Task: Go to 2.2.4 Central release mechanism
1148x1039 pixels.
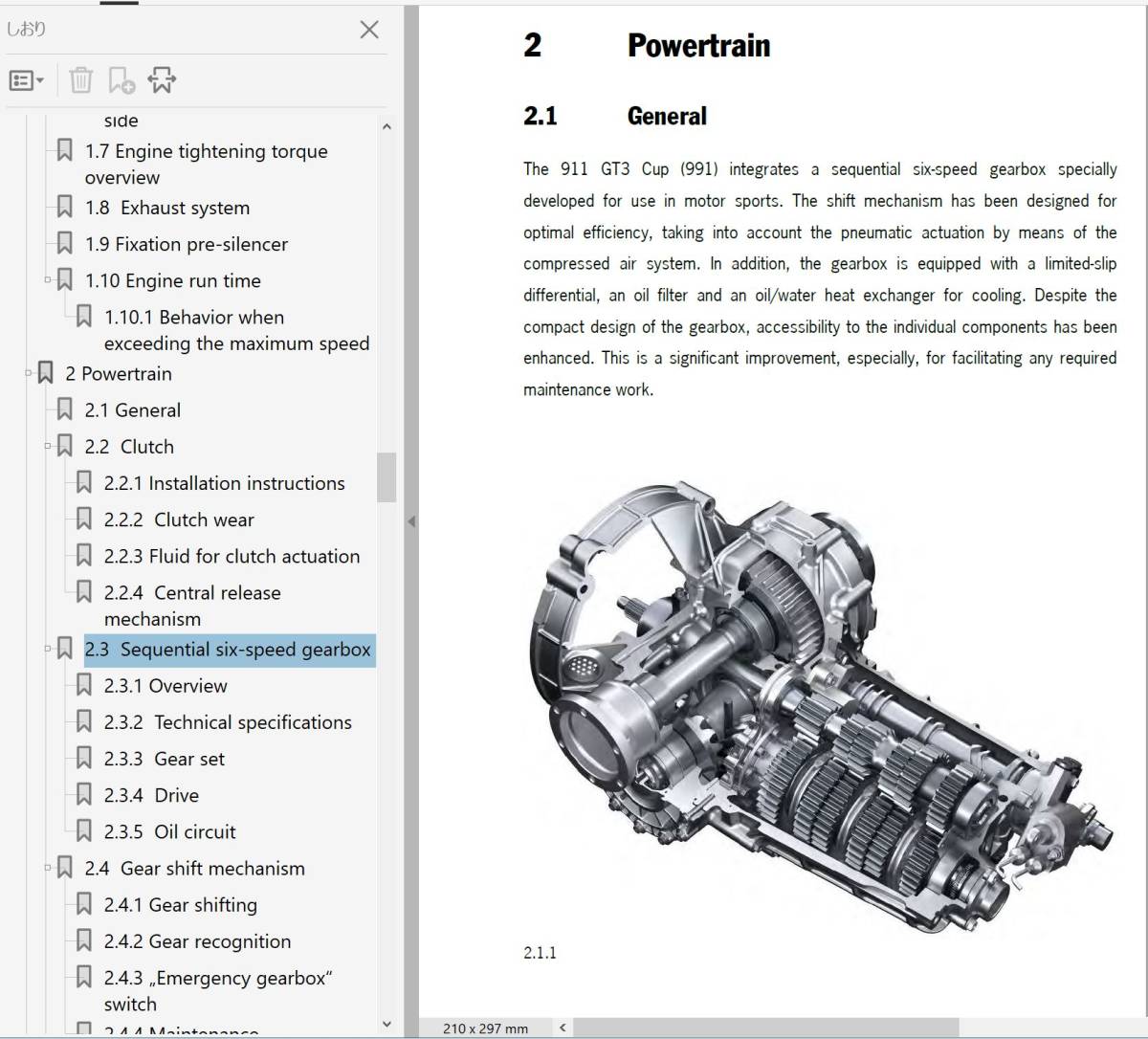Action: pyautogui.click(x=192, y=606)
